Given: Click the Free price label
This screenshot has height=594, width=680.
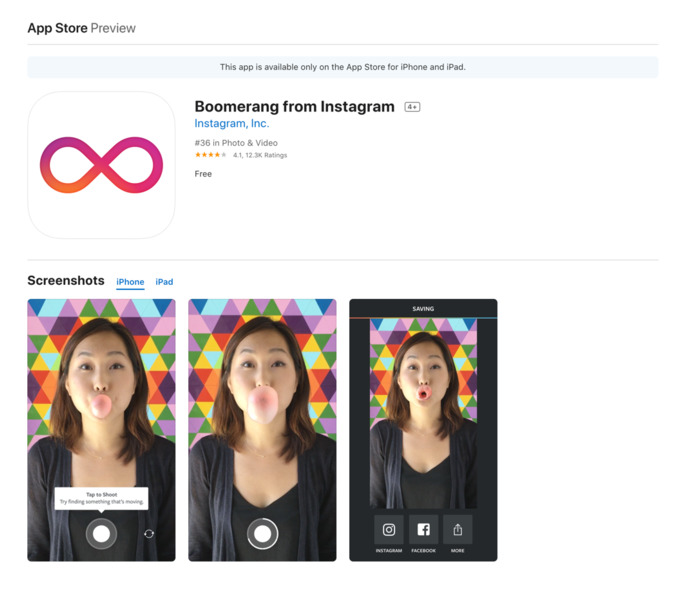Looking at the screenshot, I should [203, 174].
